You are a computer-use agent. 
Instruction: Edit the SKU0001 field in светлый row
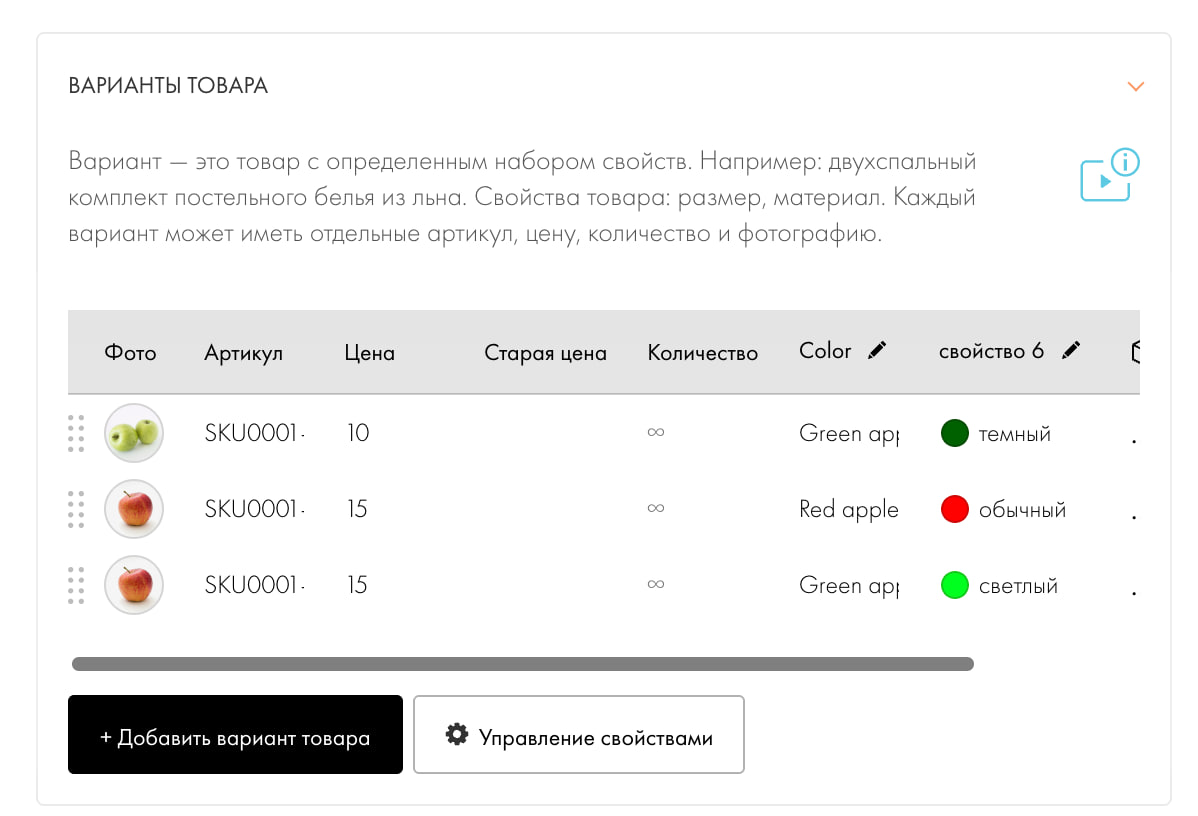click(254, 585)
